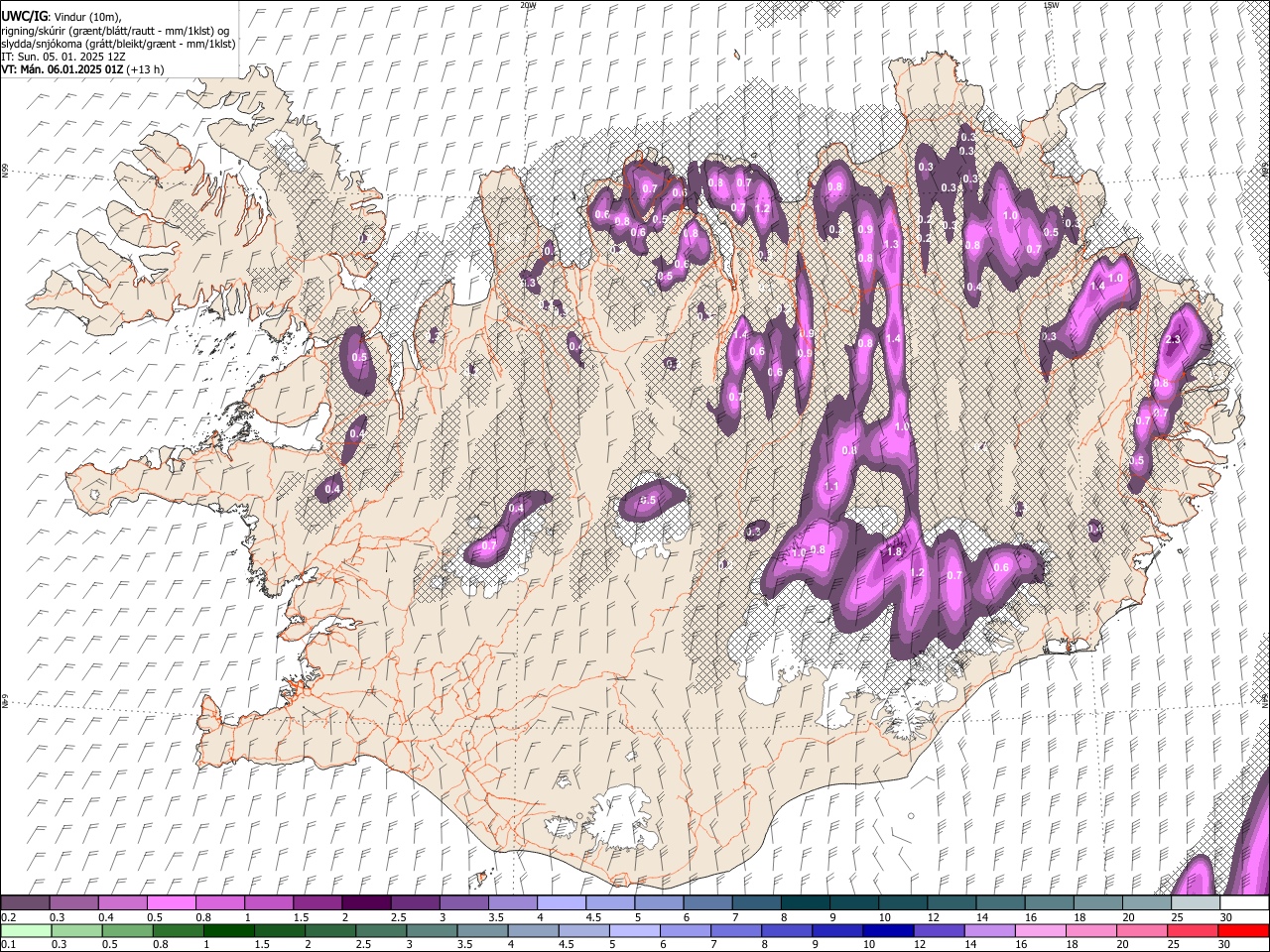Screen dimensions: 1270x952
Task: Select the darkest purple snow swatch labeled 2
Action: 366,902
